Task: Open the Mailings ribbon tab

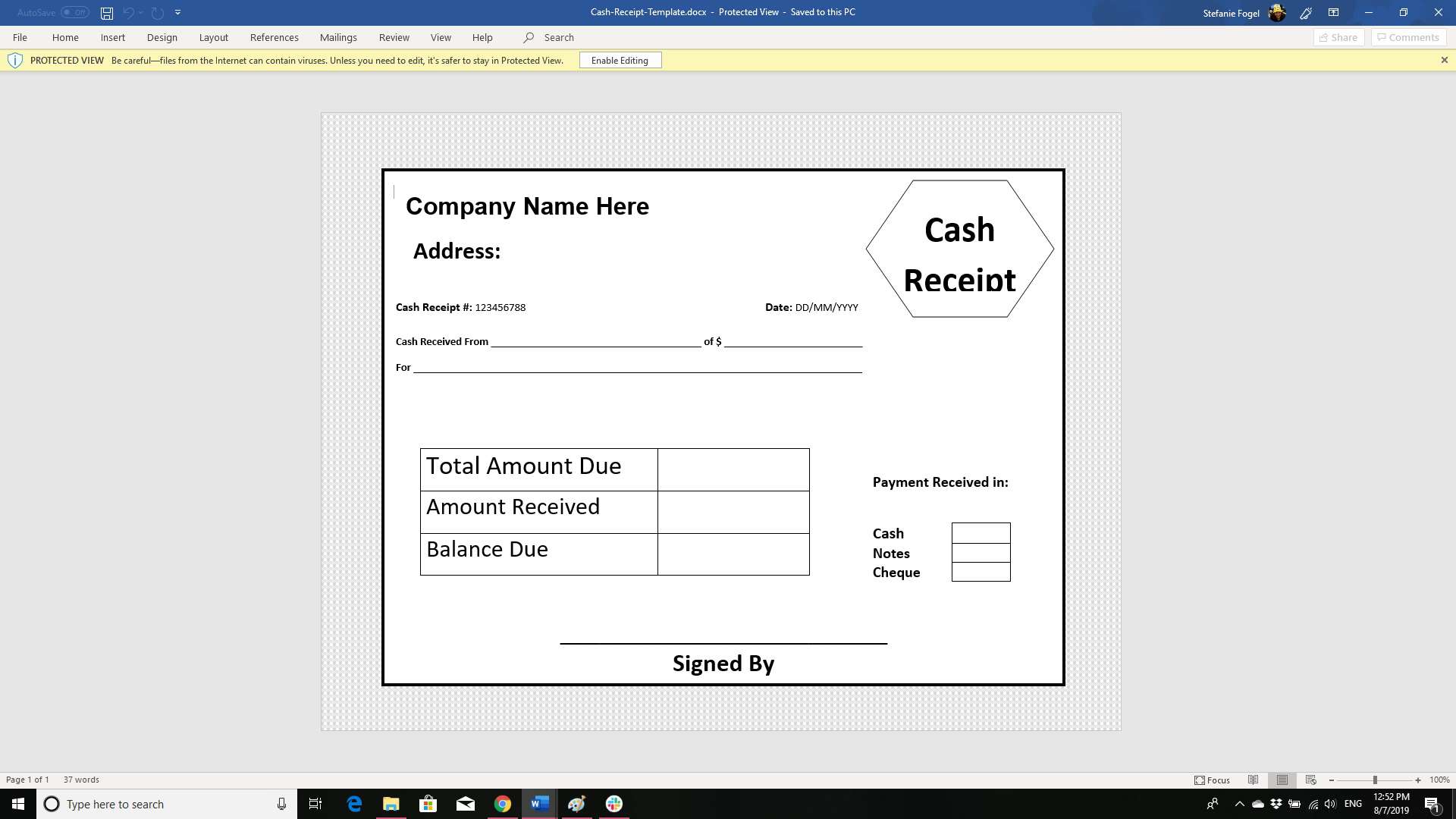Action: 338,37
